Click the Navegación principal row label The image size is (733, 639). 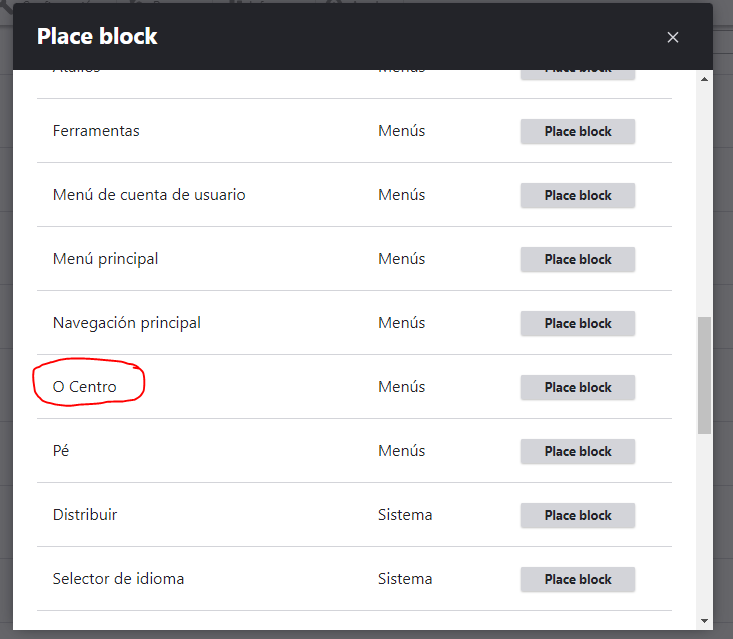[x=127, y=323]
